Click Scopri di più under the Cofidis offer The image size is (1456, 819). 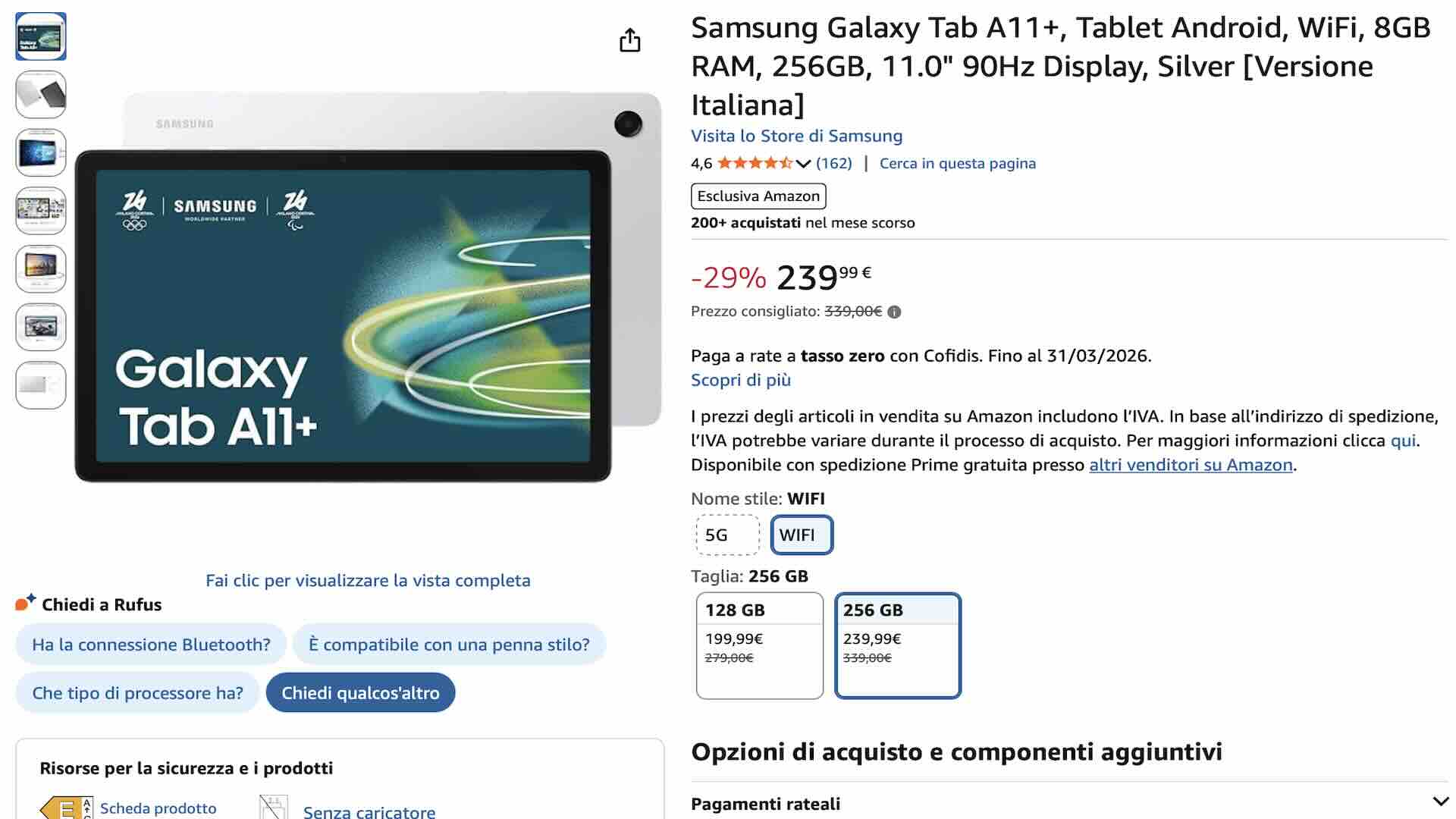[x=739, y=380]
